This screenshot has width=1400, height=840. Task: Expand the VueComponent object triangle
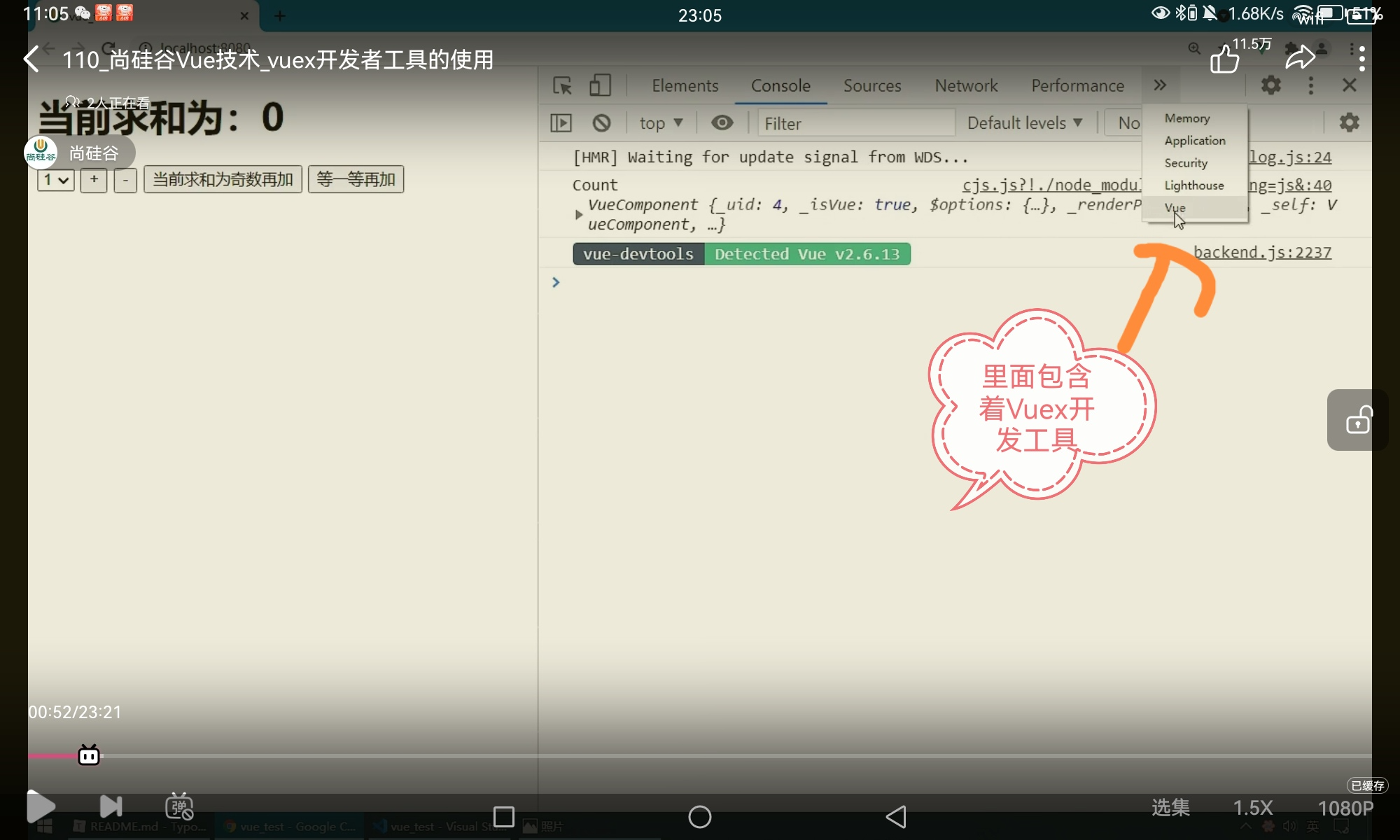[x=578, y=214]
